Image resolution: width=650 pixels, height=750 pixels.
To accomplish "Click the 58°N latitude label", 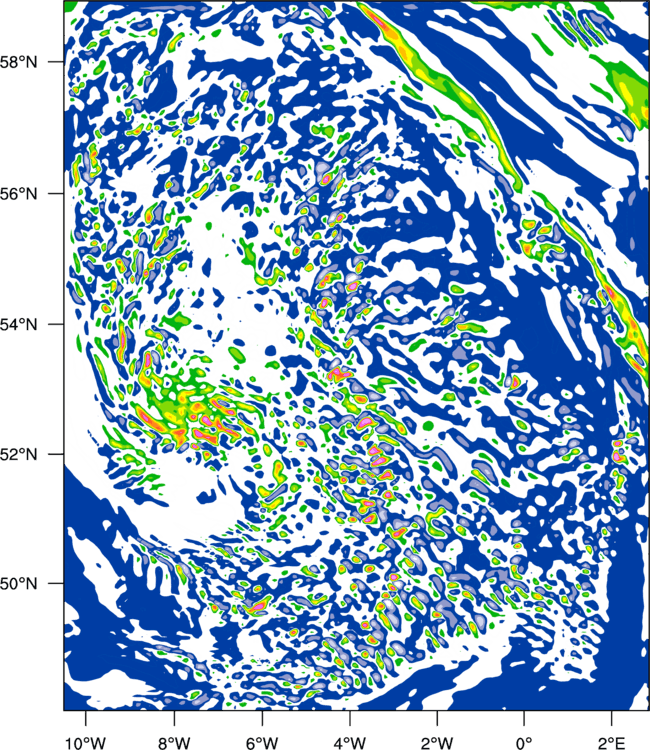I will click(19, 62).
